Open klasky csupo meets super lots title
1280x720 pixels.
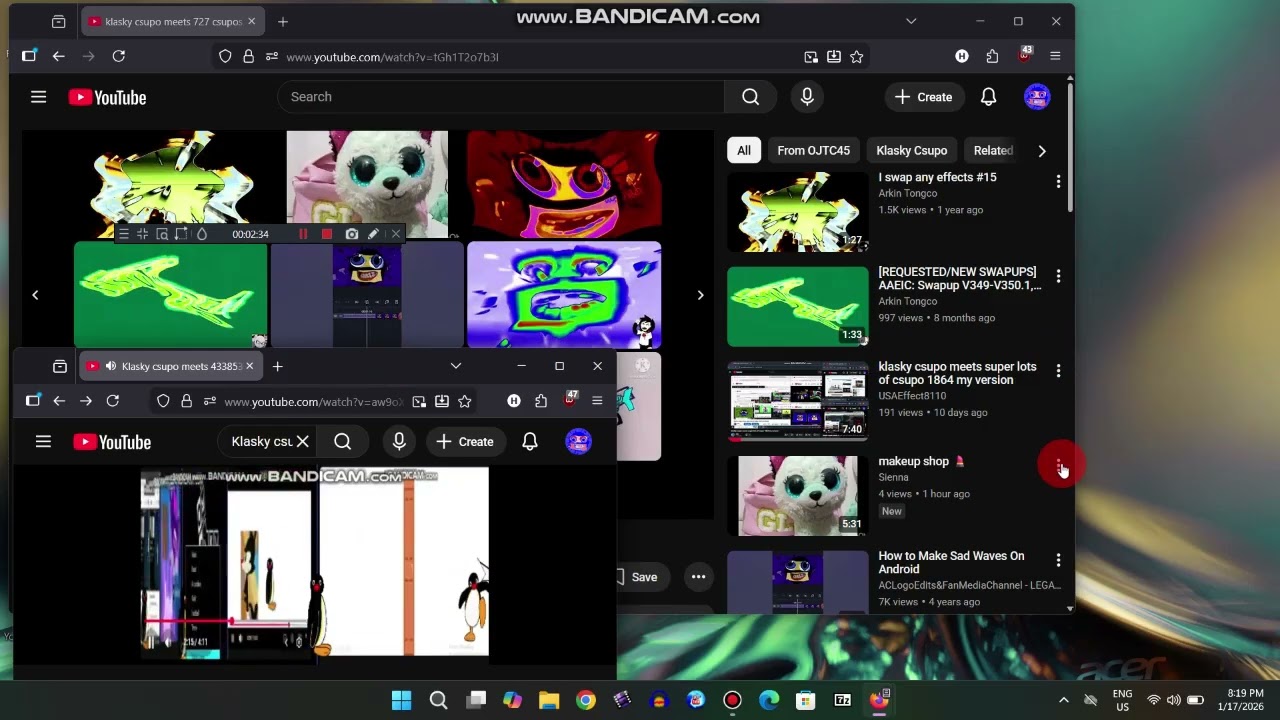point(957,373)
